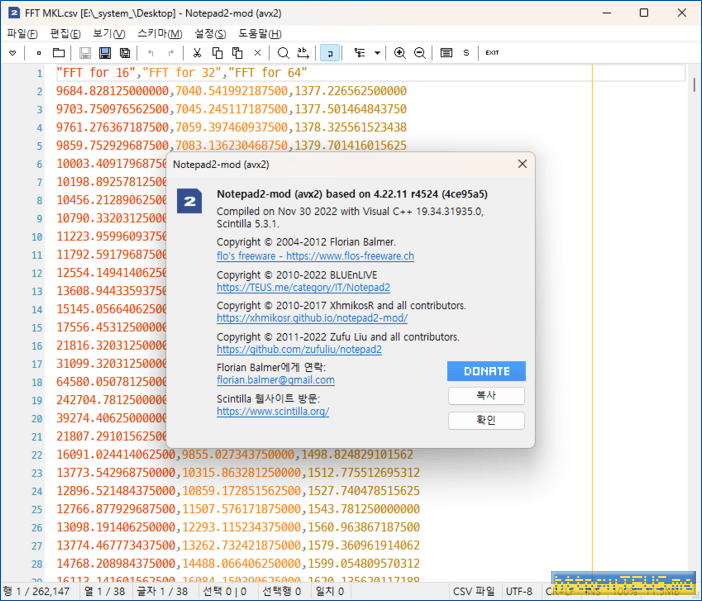Open 도움말(H) menu
This screenshot has height=601, width=702.
(260, 34)
